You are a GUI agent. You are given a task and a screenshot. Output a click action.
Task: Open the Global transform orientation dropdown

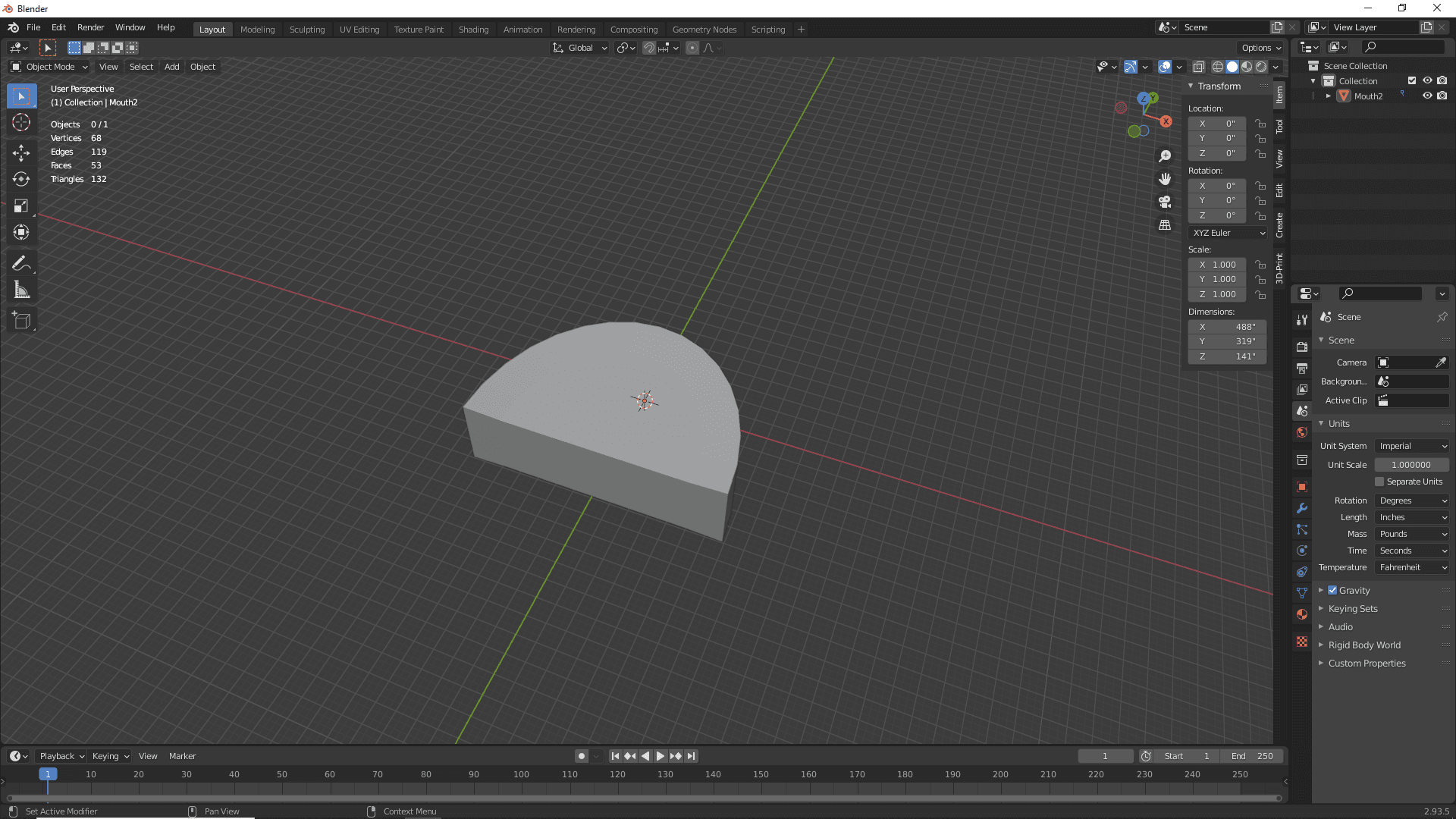tap(580, 48)
